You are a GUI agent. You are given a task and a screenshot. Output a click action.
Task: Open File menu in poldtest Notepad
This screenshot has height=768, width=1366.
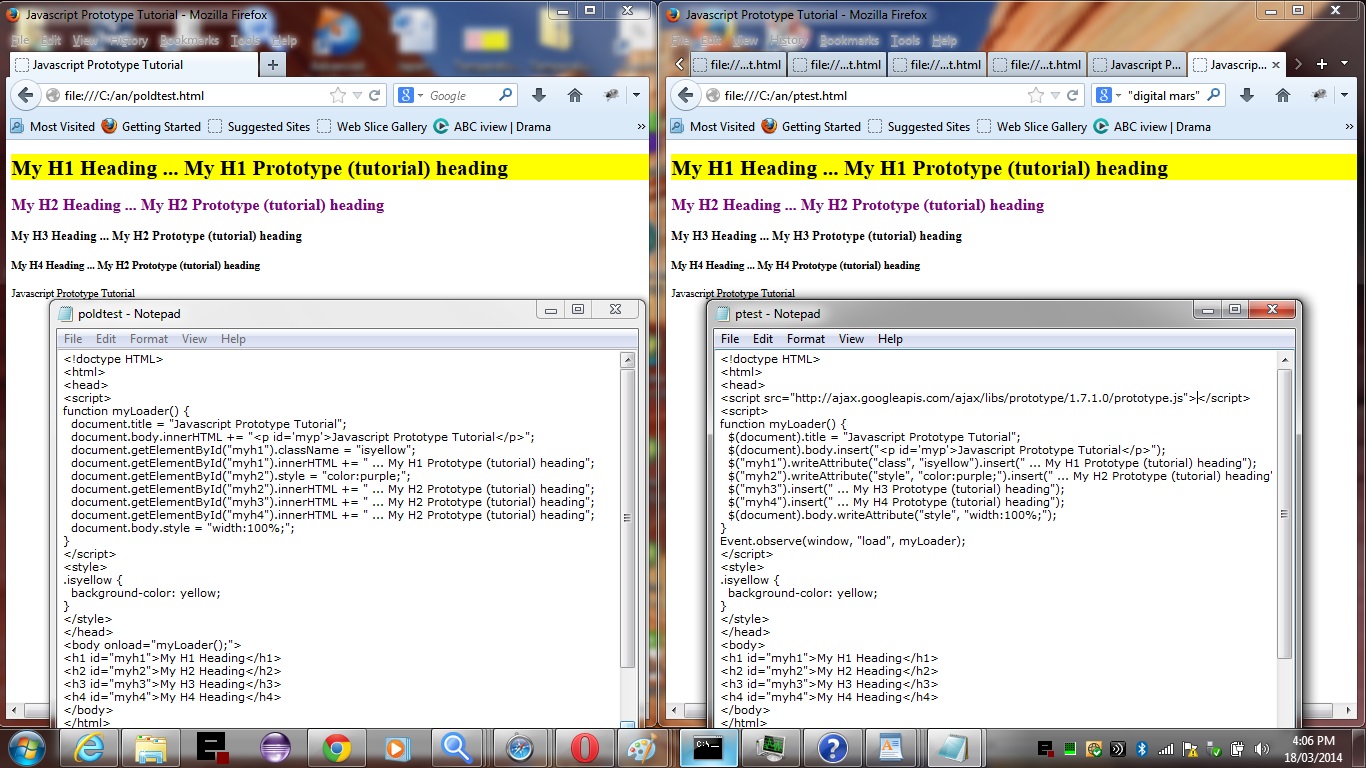(73, 339)
